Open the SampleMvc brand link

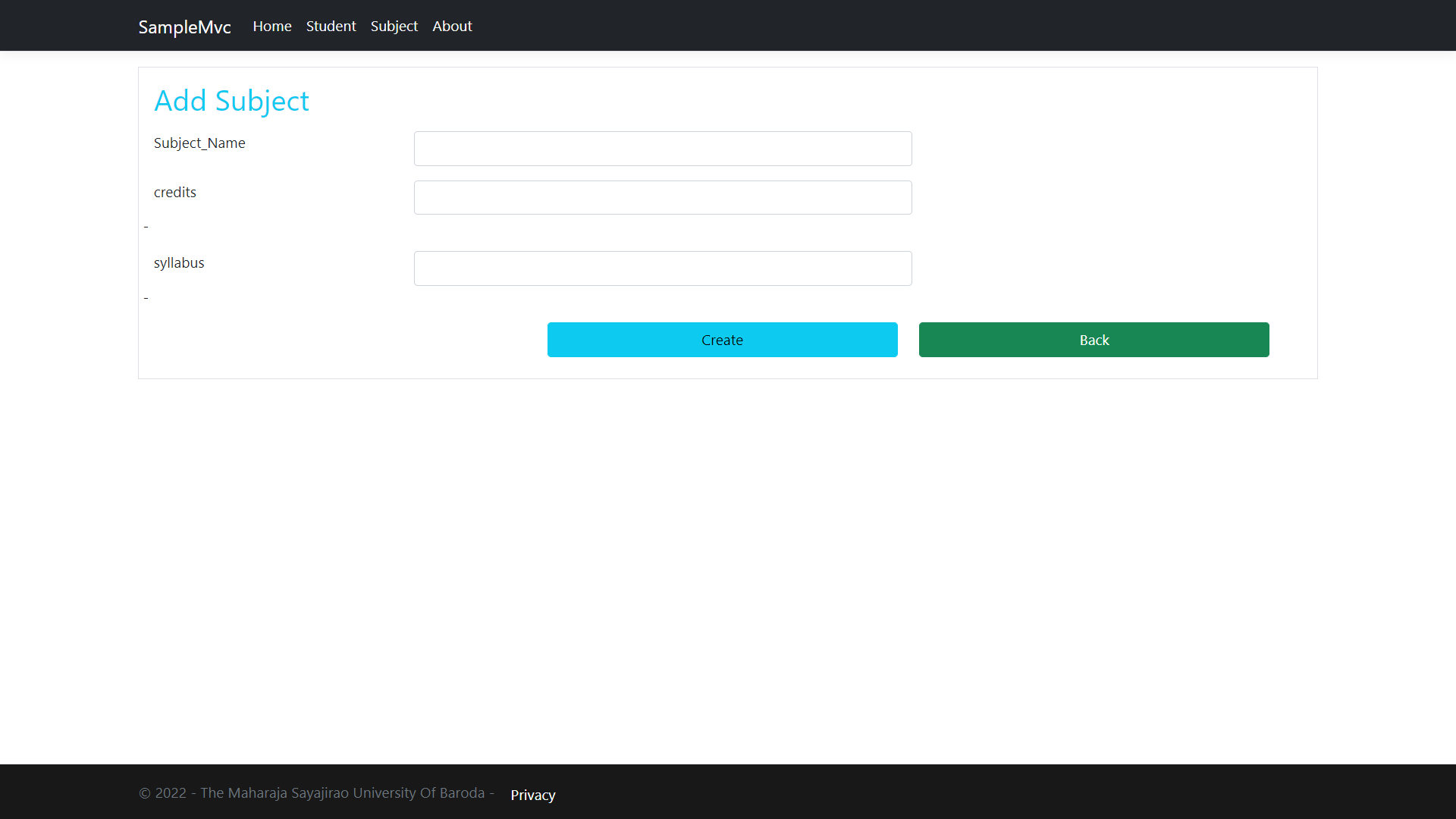[184, 27]
